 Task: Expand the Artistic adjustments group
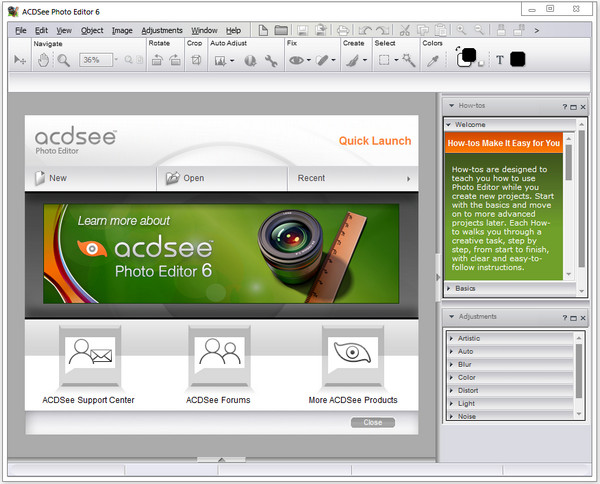tap(468, 338)
